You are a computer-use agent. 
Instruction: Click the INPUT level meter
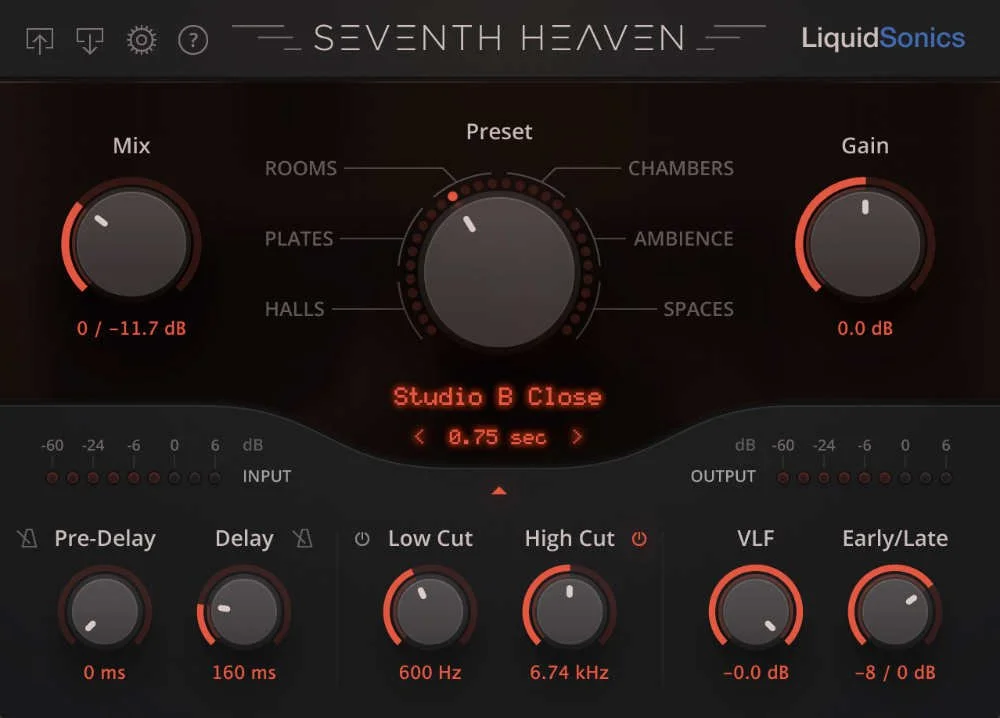point(133,478)
